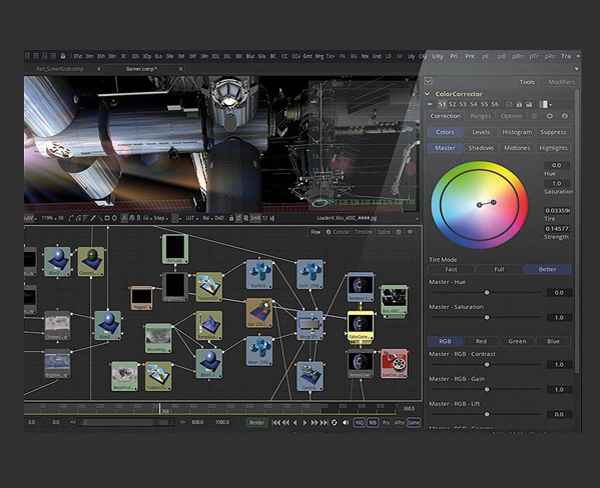Add a CC color corrector from the toolbar

284,56
